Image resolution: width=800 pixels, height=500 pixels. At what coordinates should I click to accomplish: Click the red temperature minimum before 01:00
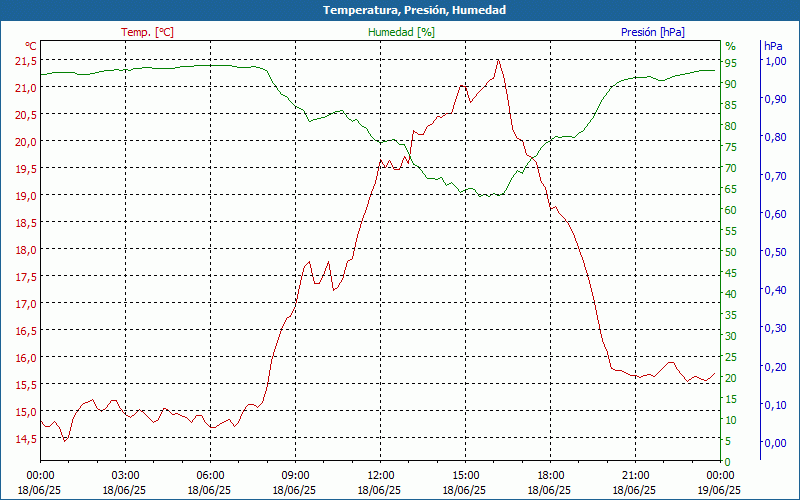64,441
